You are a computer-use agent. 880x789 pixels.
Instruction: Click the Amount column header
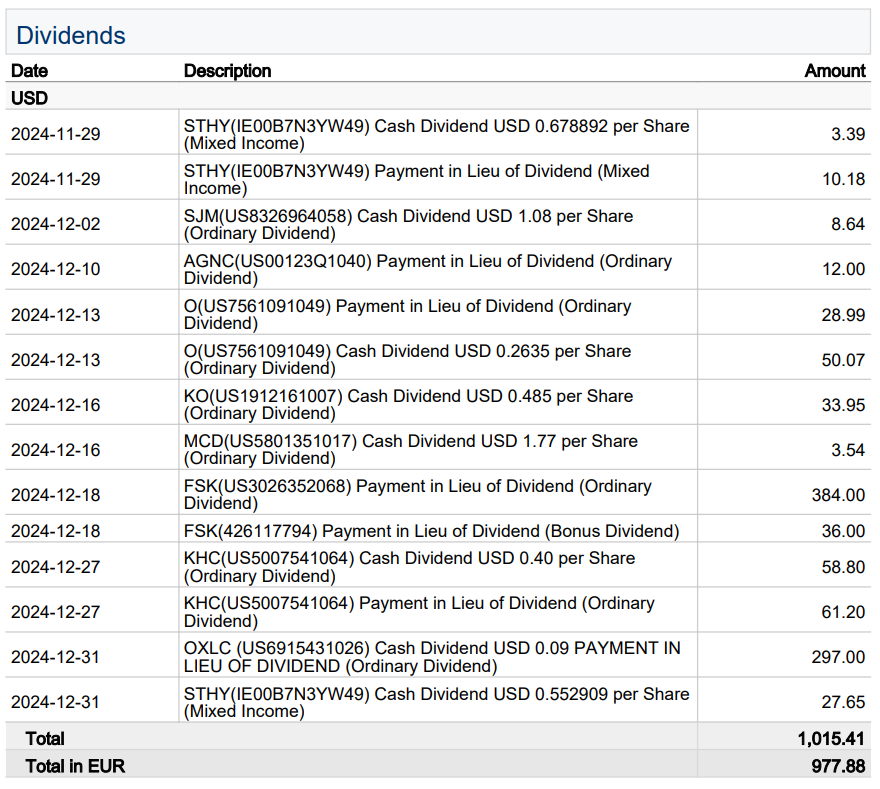[x=834, y=71]
